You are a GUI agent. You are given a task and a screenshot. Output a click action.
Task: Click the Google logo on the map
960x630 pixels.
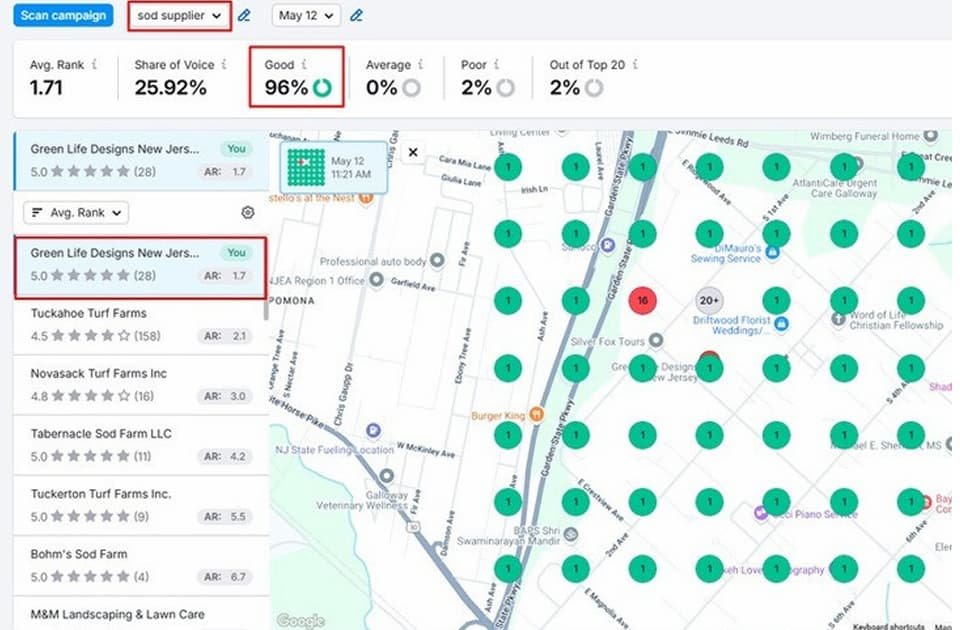click(x=300, y=620)
